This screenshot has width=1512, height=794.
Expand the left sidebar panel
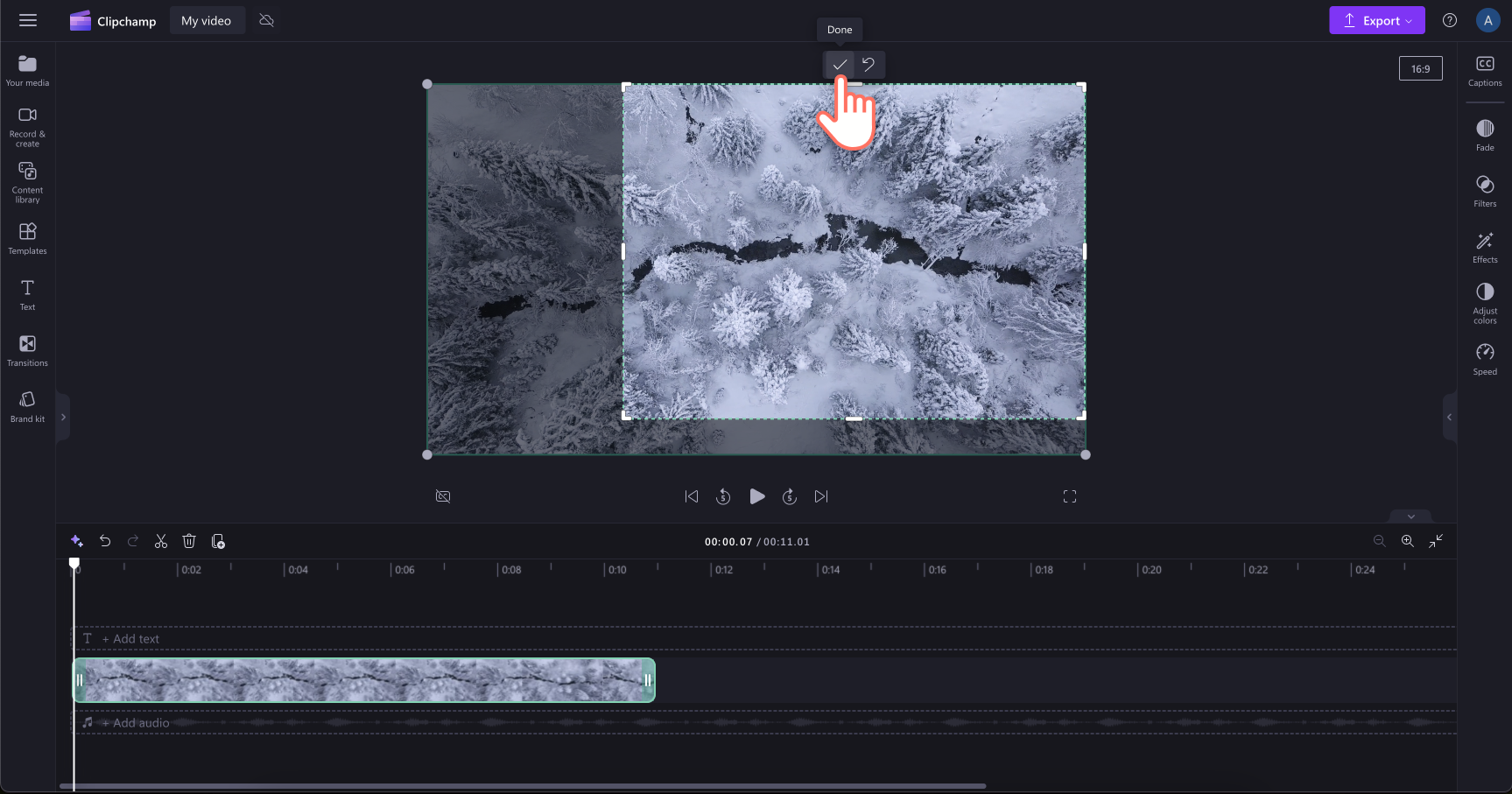coord(63,418)
